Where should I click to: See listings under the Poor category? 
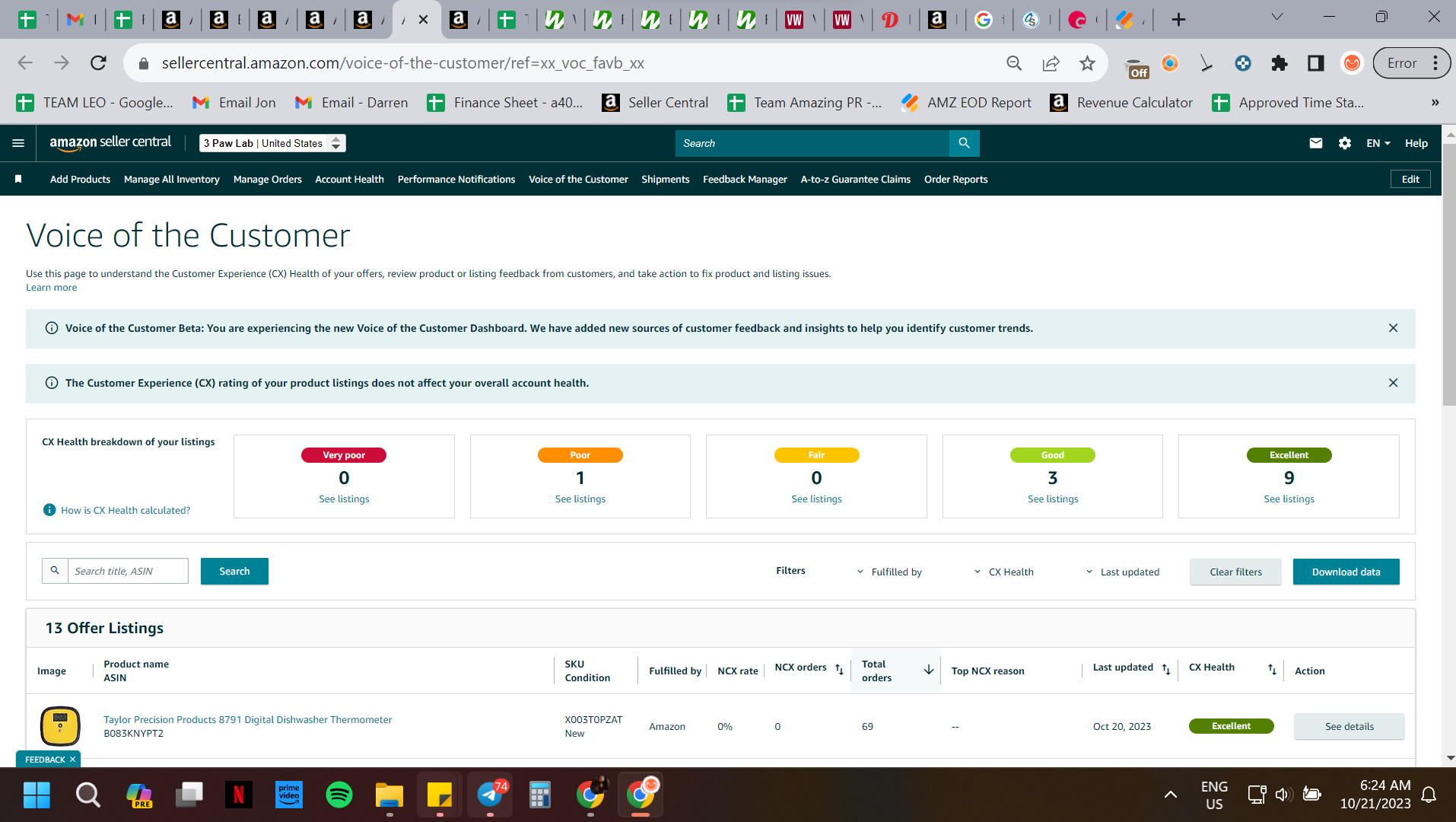(x=580, y=499)
